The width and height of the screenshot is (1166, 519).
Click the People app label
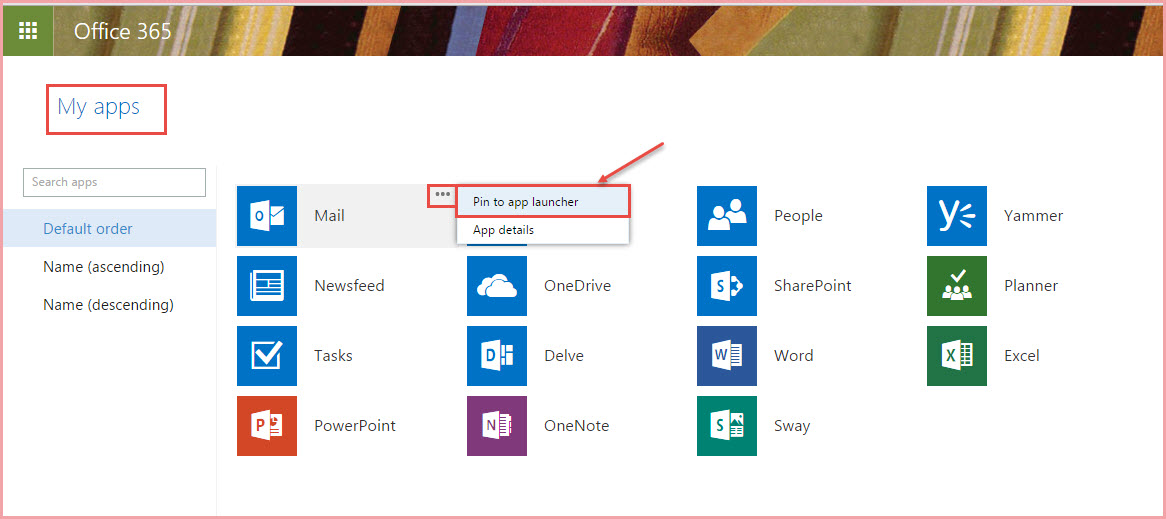798,216
